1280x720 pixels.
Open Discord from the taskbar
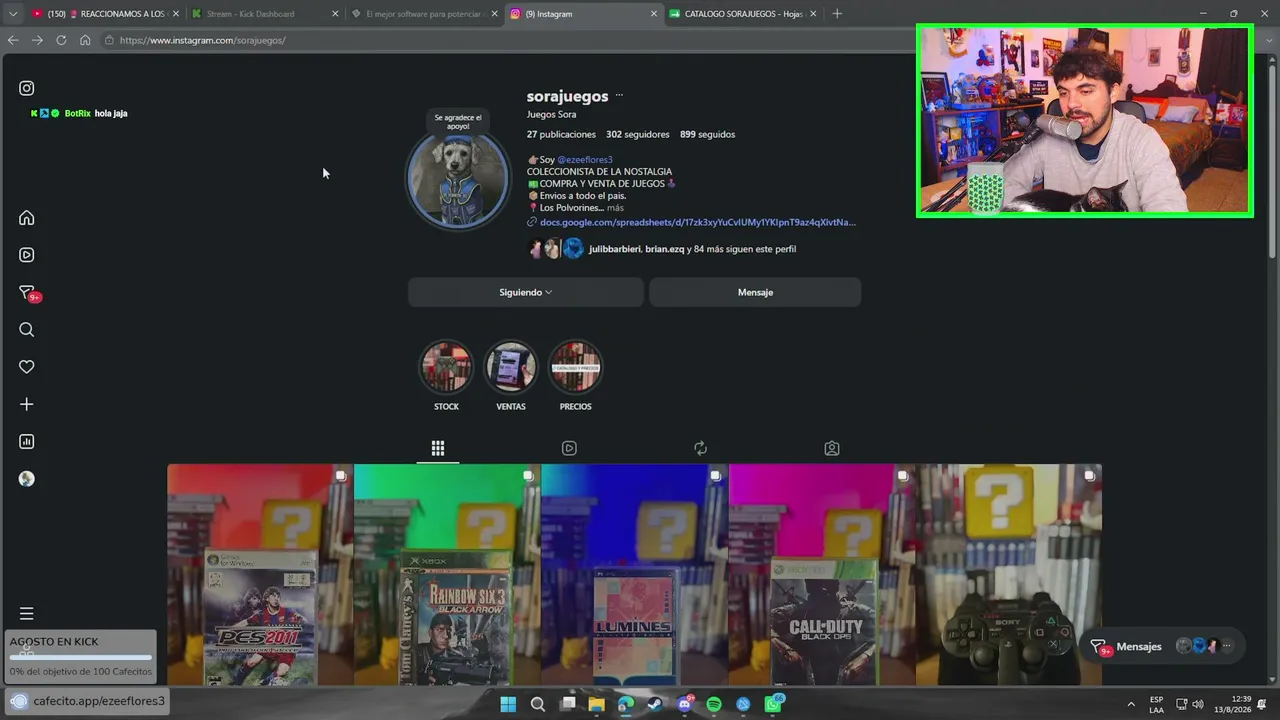[x=685, y=704]
